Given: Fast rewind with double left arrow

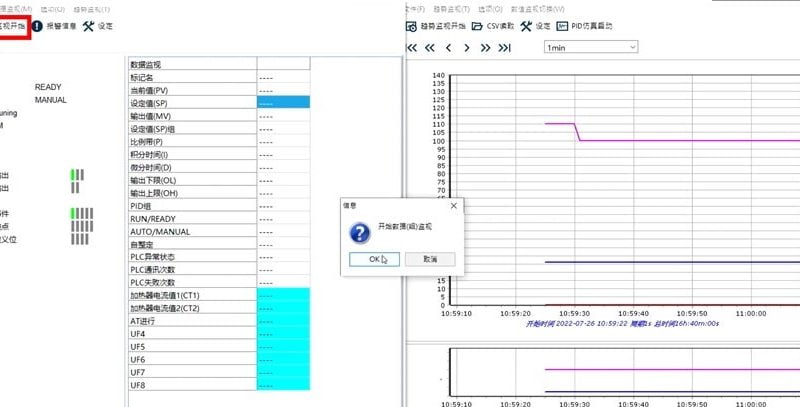Looking at the screenshot, I should coord(430,47).
